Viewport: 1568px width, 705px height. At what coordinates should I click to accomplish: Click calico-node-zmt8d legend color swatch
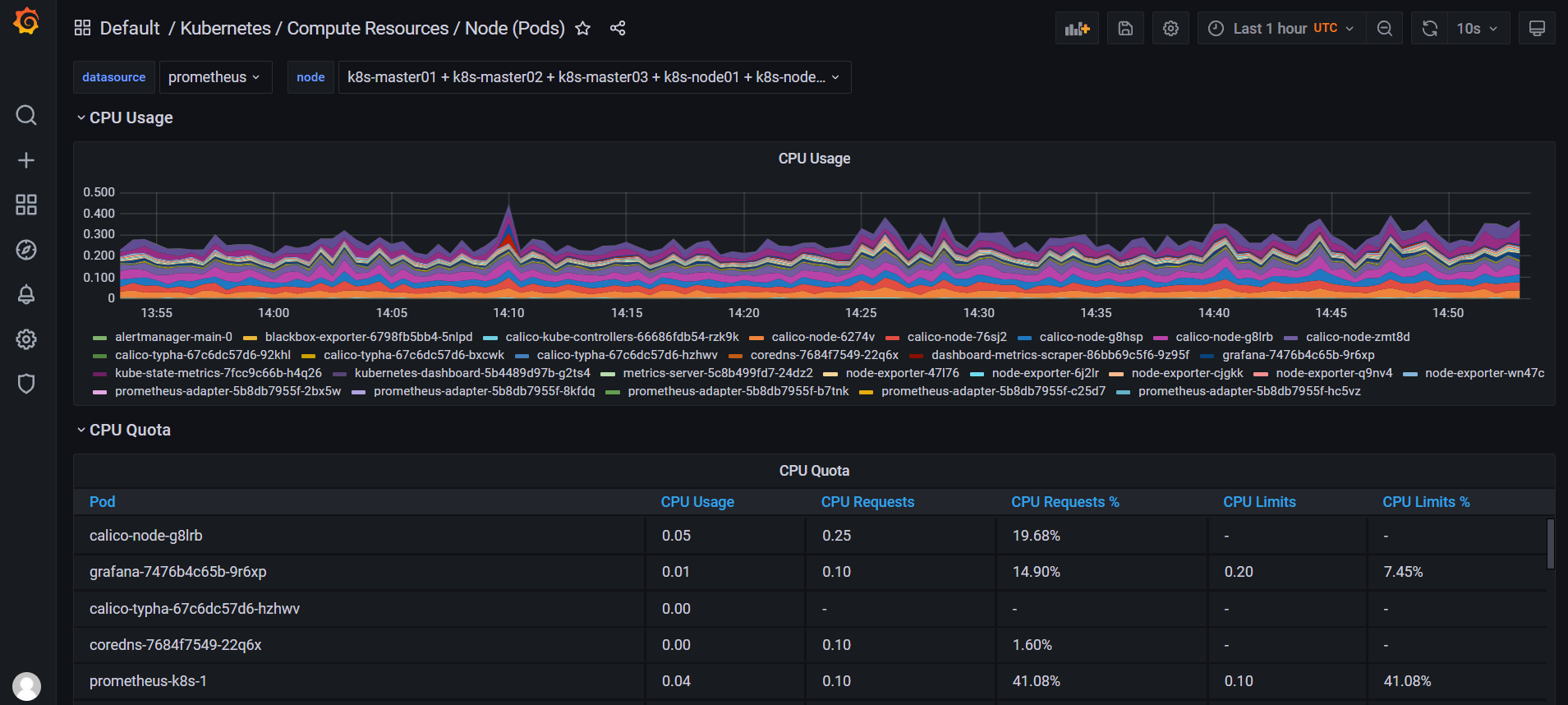(x=1291, y=338)
